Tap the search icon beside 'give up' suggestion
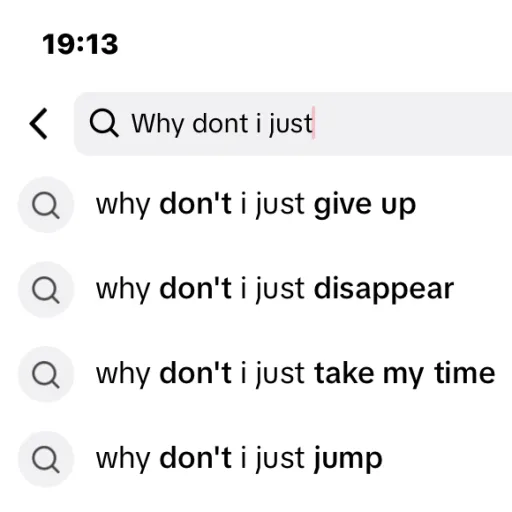 point(46,205)
